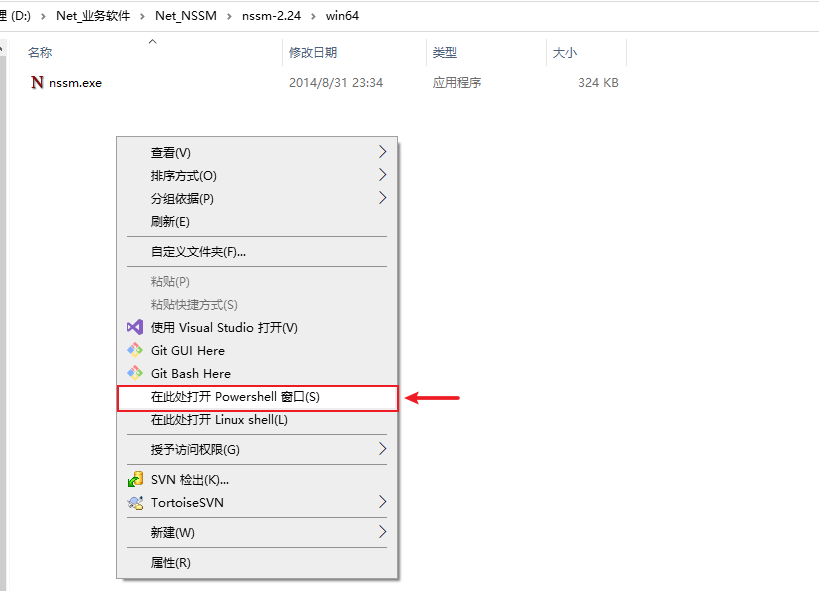Open breadcrumb chevron after (D:)
The width and height of the screenshot is (819, 591).
[43, 16]
